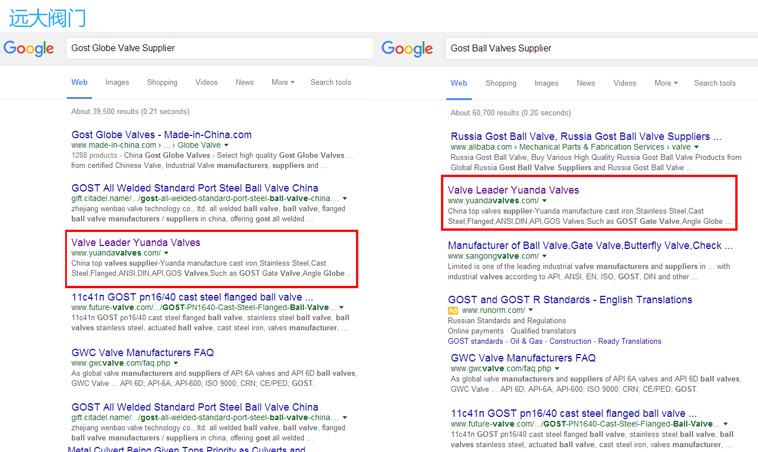Expand arrow after future-valve.com URL in Globe Valve results
This screenshot has width=758, height=452.
(341, 307)
